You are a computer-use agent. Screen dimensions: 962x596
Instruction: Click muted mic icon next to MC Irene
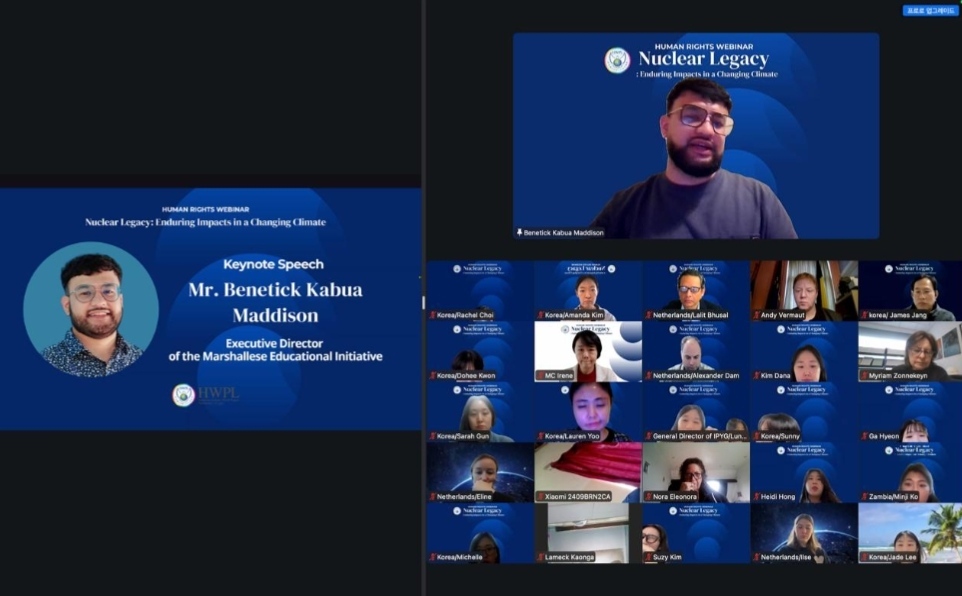[541, 376]
